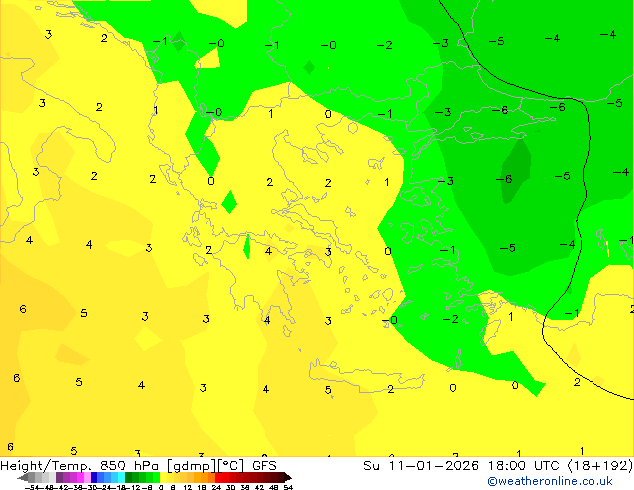The height and width of the screenshot is (490, 634).
Task: Click the gray left arrow end of legend
Action: [23, 477]
